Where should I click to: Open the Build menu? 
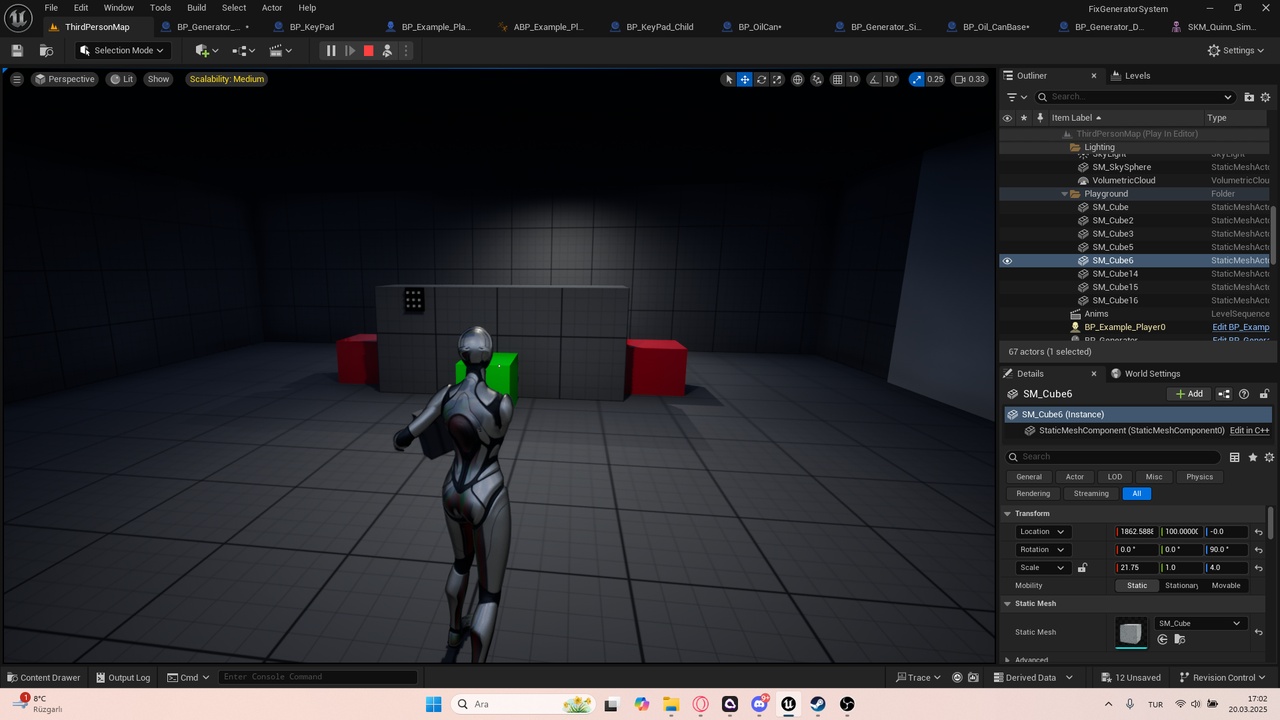[197, 7]
